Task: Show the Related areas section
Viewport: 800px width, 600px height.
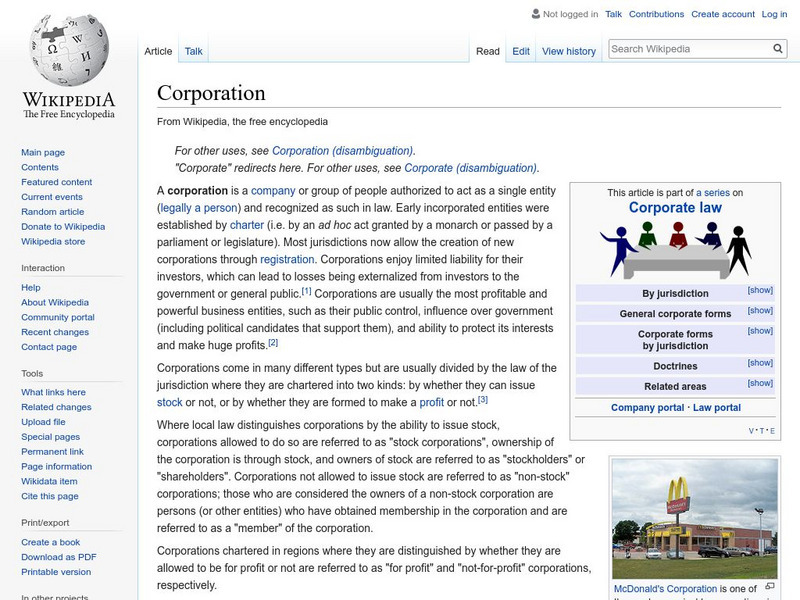Action: (x=760, y=384)
